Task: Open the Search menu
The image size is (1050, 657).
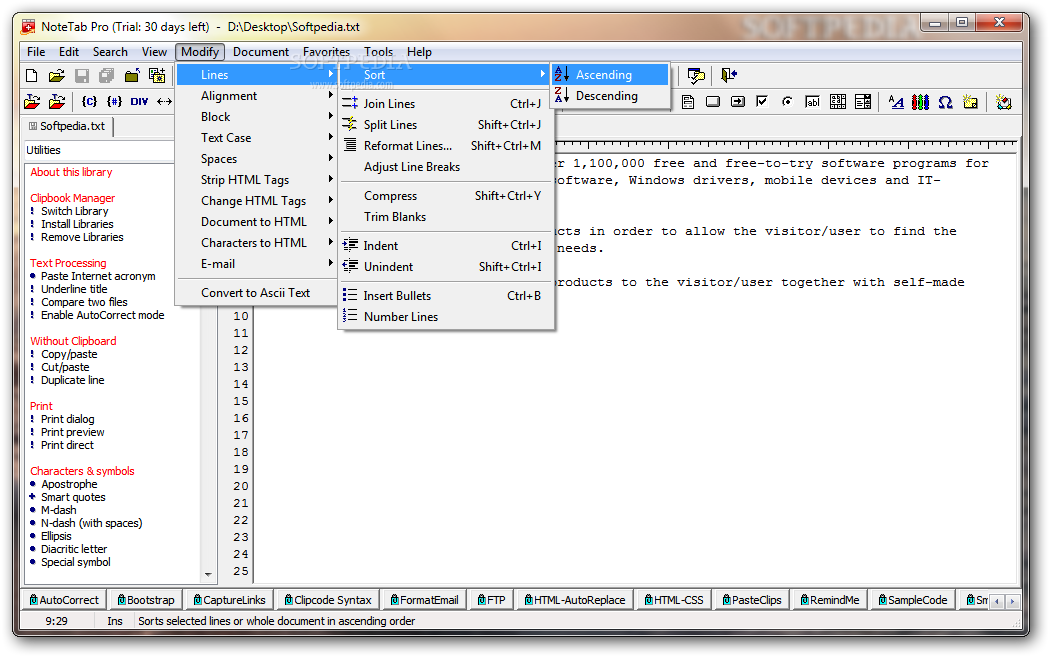Action: 110,52
